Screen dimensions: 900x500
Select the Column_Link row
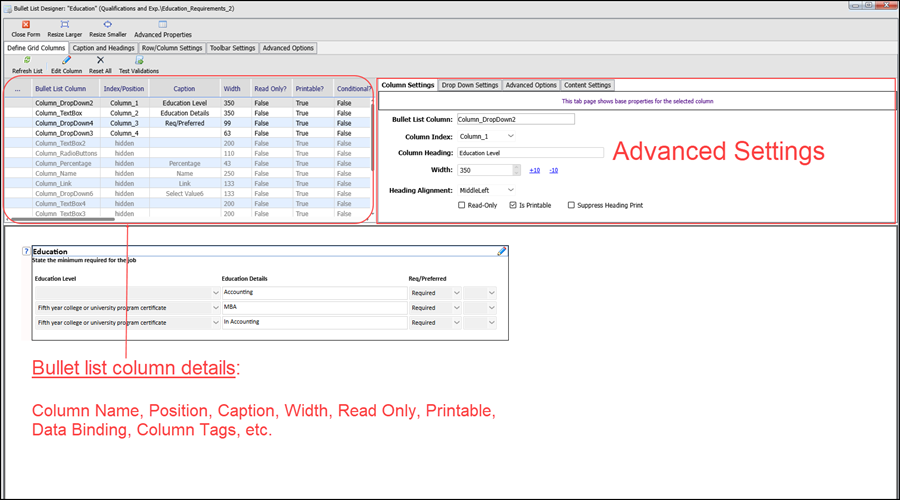pyautogui.click(x=188, y=184)
